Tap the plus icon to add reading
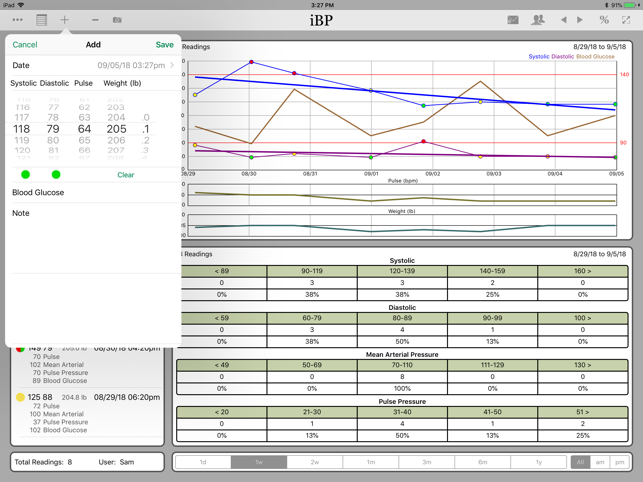This screenshot has width=643, height=482. tap(65, 20)
